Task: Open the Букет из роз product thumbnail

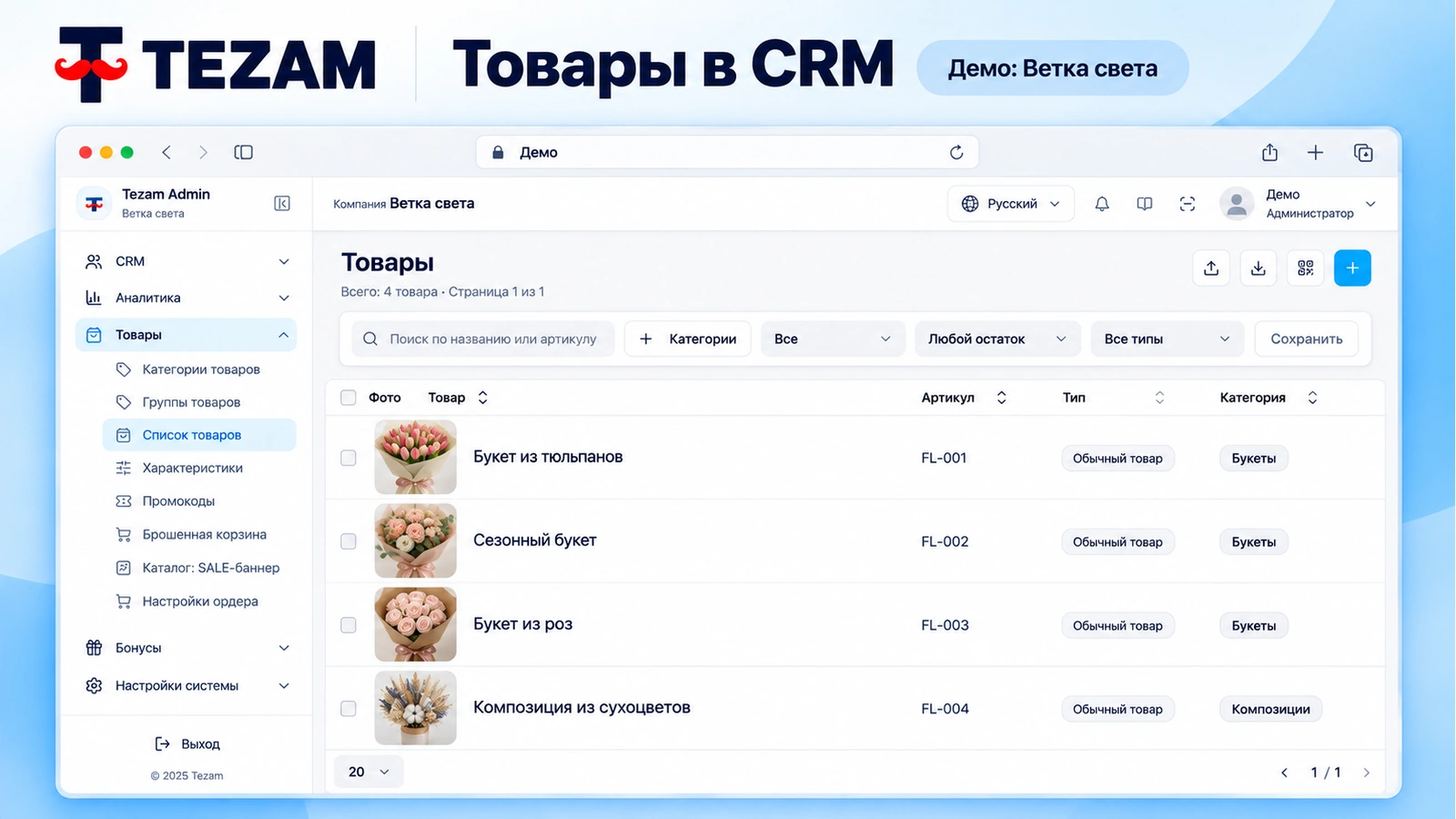Action: point(416,624)
